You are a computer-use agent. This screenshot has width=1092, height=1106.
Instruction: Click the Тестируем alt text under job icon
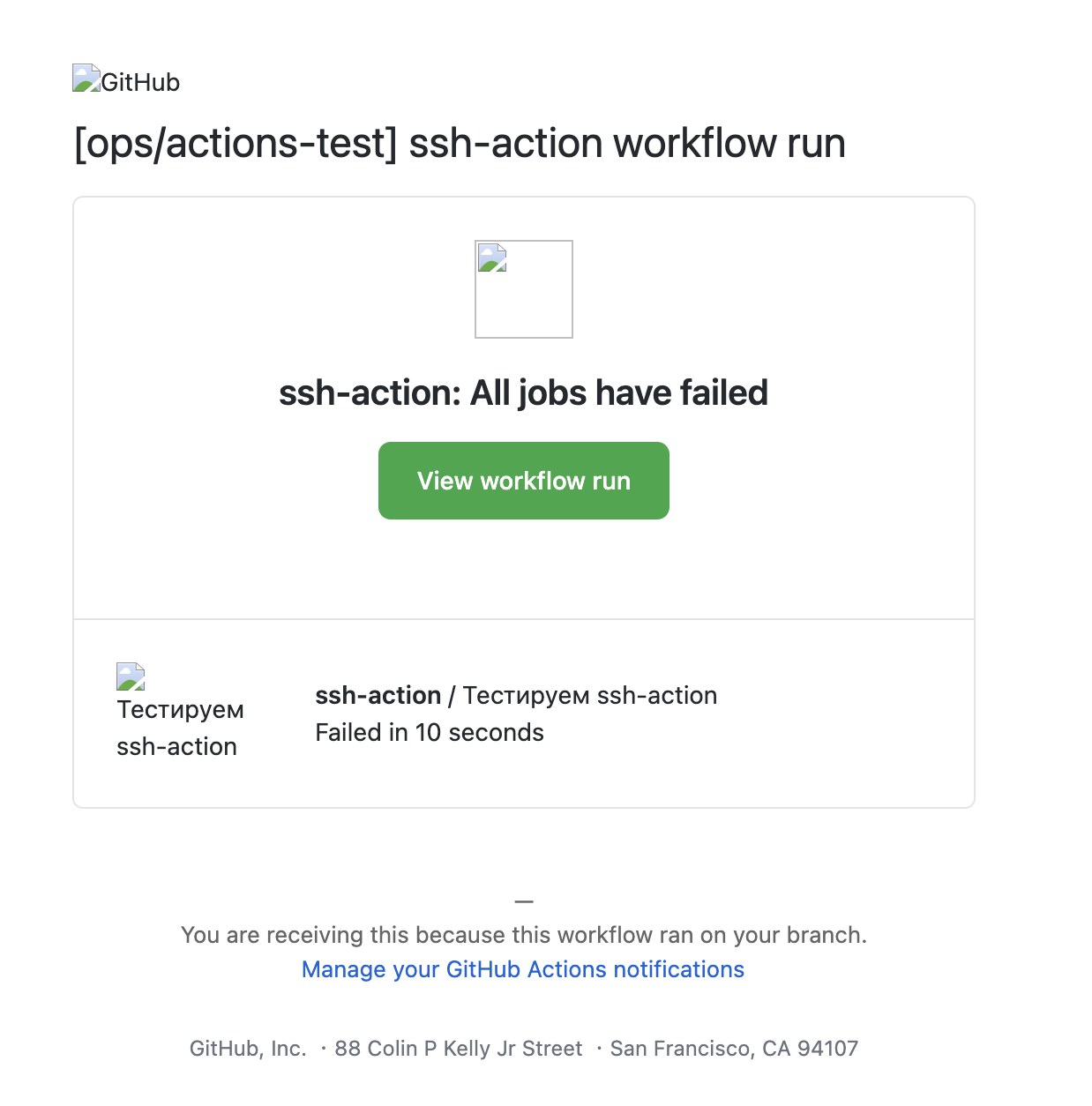click(x=180, y=710)
